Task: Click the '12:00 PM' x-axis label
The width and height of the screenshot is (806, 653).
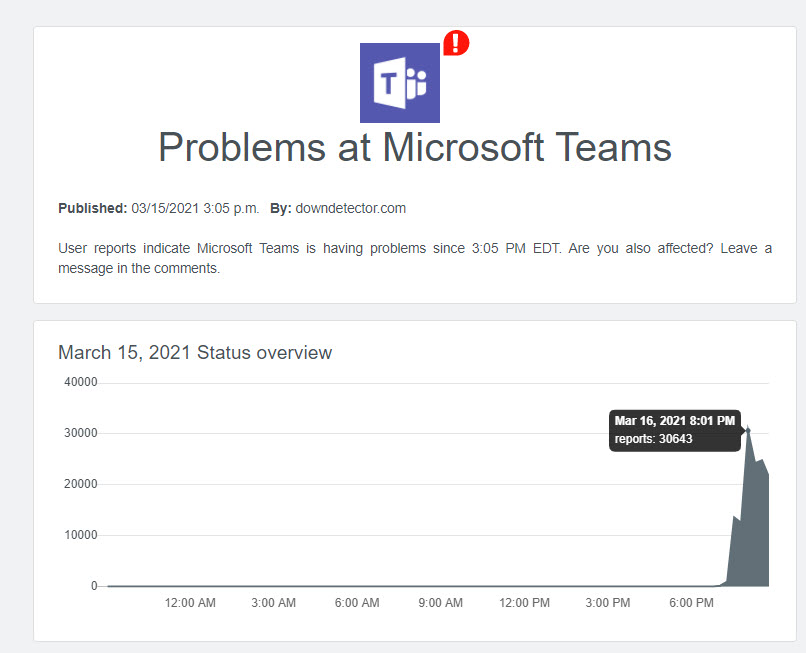Action: pos(524,603)
